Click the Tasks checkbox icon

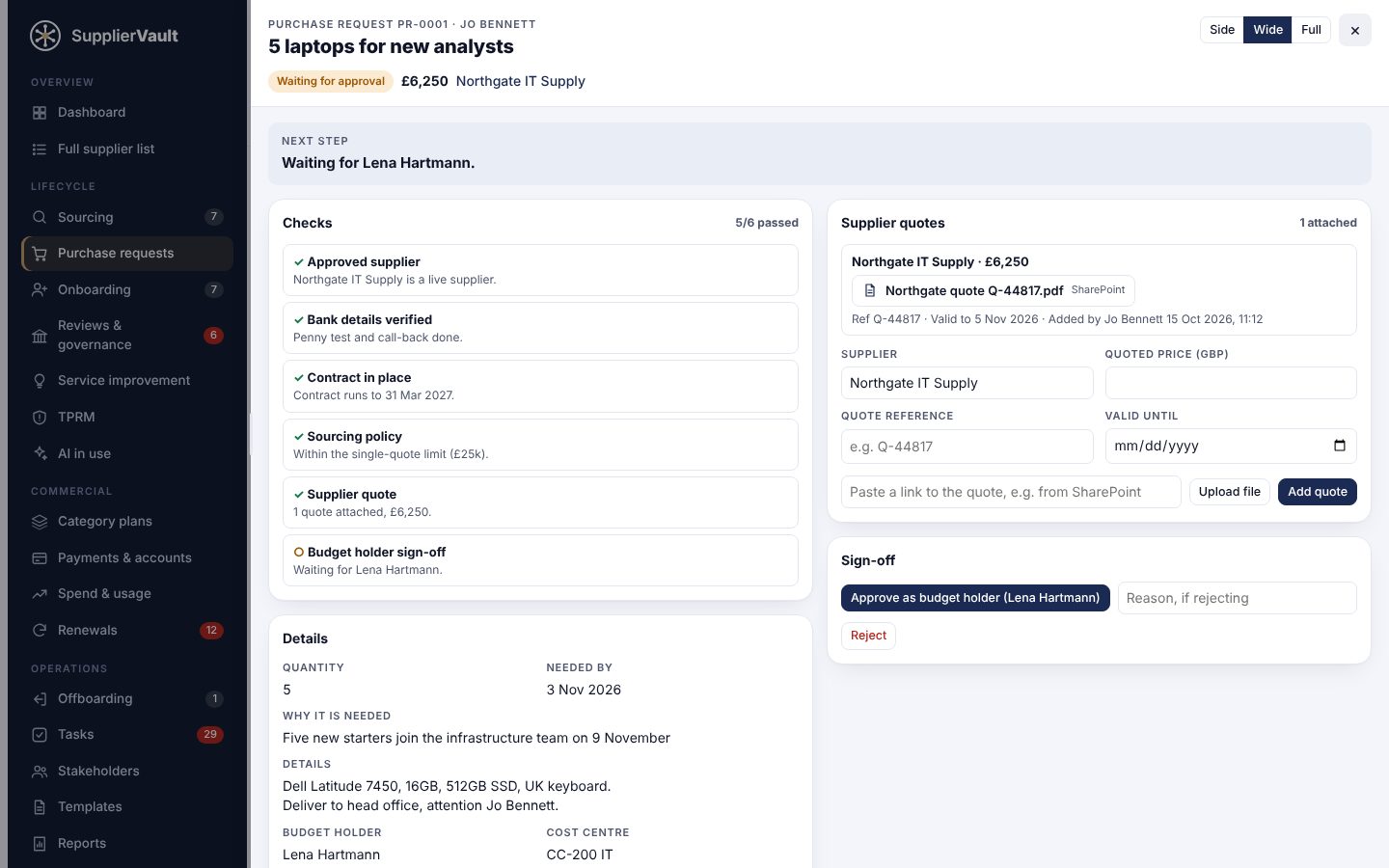[40, 735]
